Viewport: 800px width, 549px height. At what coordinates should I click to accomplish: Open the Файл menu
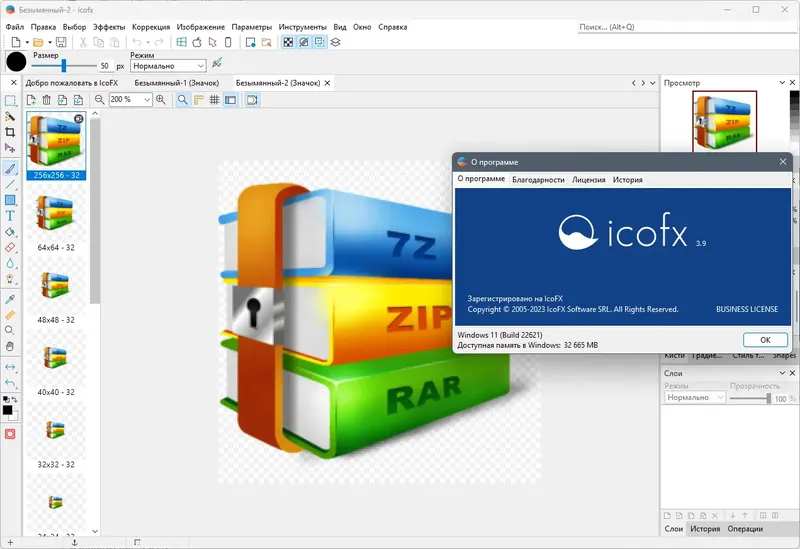tap(15, 27)
